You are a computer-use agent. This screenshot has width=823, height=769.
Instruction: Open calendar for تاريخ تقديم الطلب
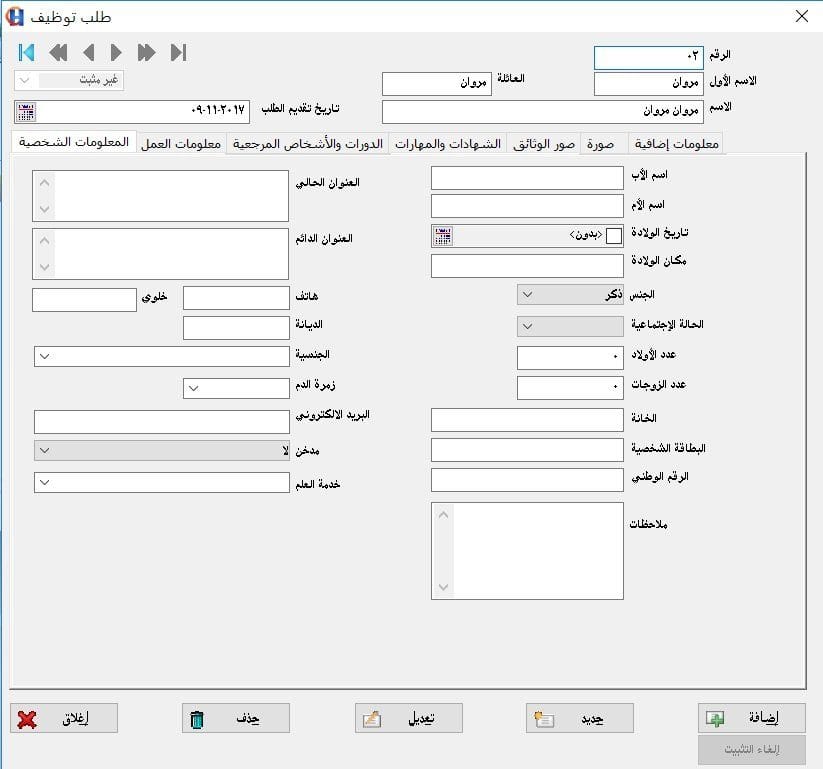coord(26,112)
